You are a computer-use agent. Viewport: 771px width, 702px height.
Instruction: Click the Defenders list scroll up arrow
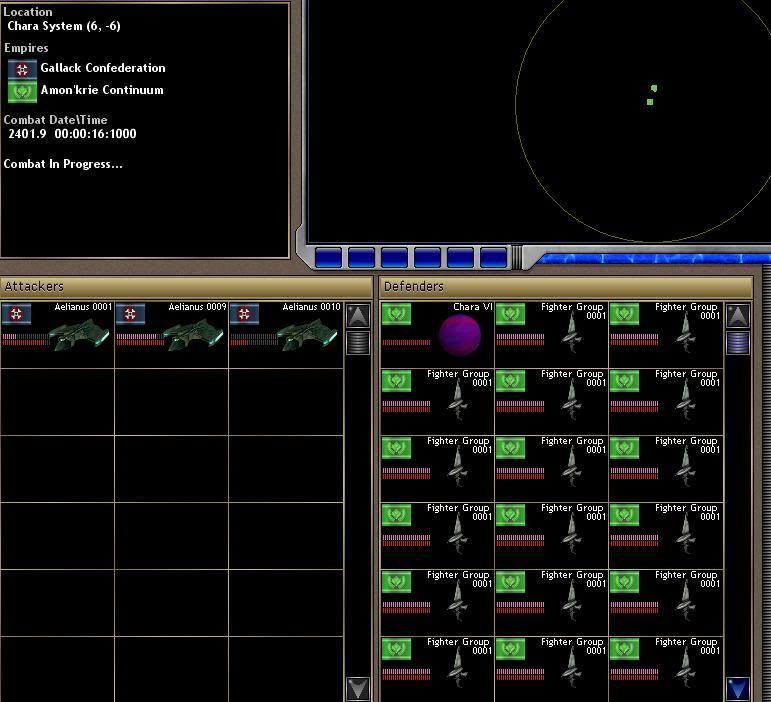point(738,316)
